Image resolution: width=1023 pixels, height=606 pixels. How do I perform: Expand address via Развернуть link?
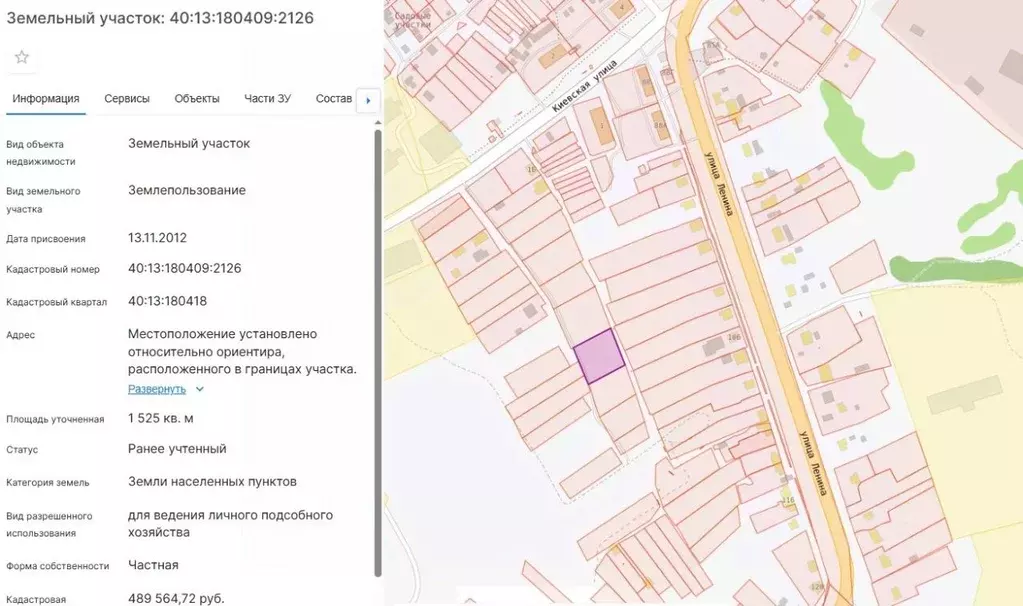(x=157, y=389)
